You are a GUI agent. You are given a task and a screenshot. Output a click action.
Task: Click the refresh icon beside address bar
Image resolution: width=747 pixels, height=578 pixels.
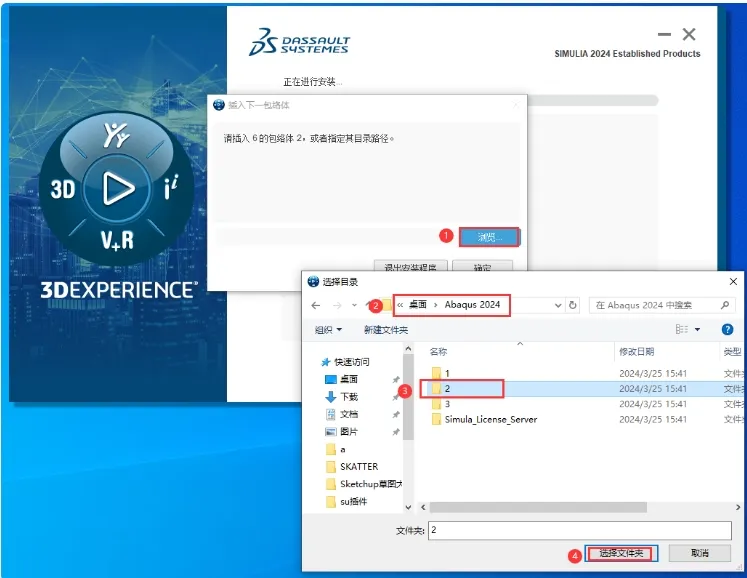573,305
